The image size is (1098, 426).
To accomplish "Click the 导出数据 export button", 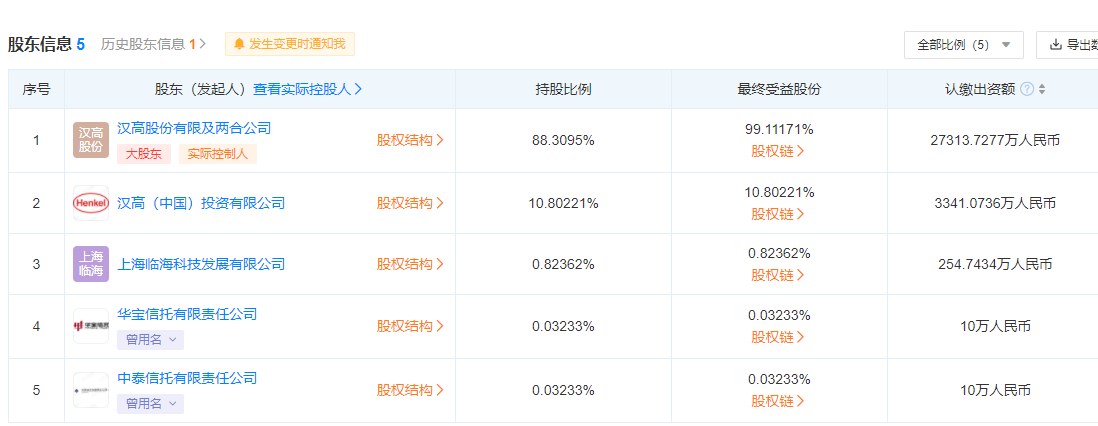I will (1066, 45).
